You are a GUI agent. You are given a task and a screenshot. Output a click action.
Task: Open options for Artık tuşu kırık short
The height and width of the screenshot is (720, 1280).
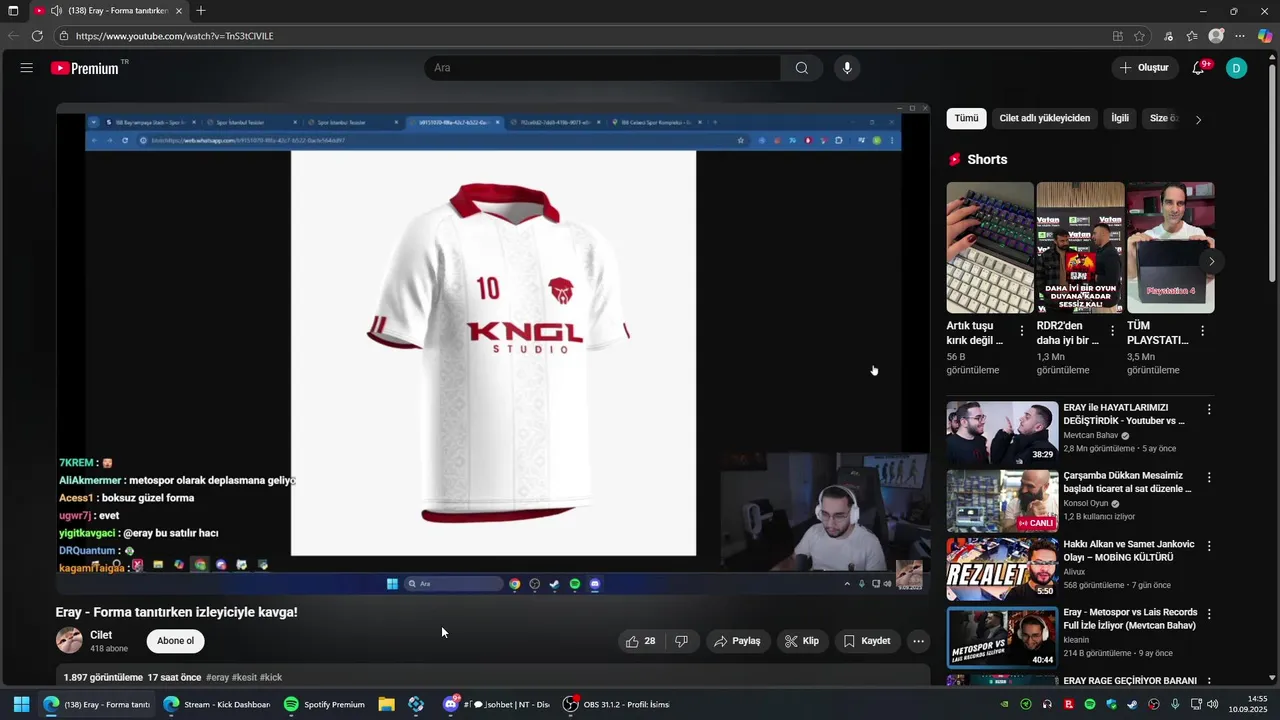(1022, 331)
